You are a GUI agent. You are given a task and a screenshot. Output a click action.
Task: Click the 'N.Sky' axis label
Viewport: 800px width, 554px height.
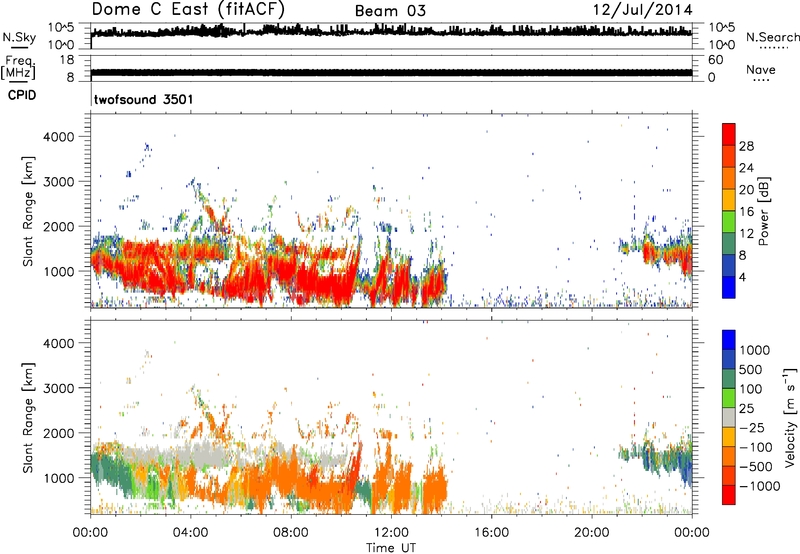[19, 37]
